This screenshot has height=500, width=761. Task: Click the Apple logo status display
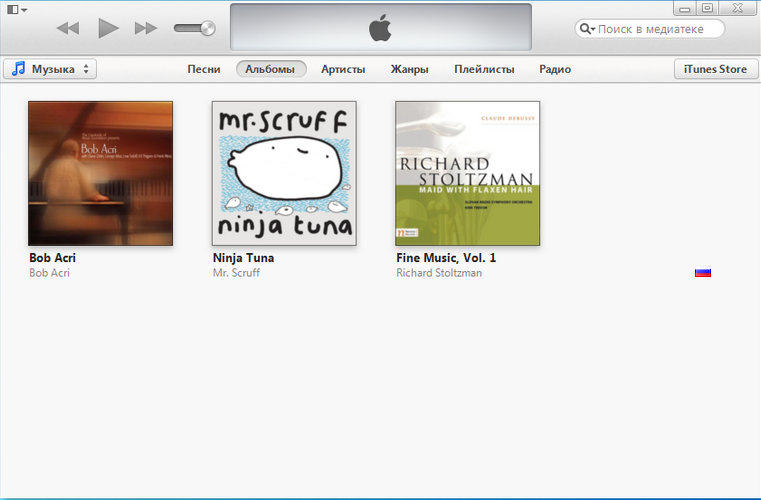tap(380, 27)
